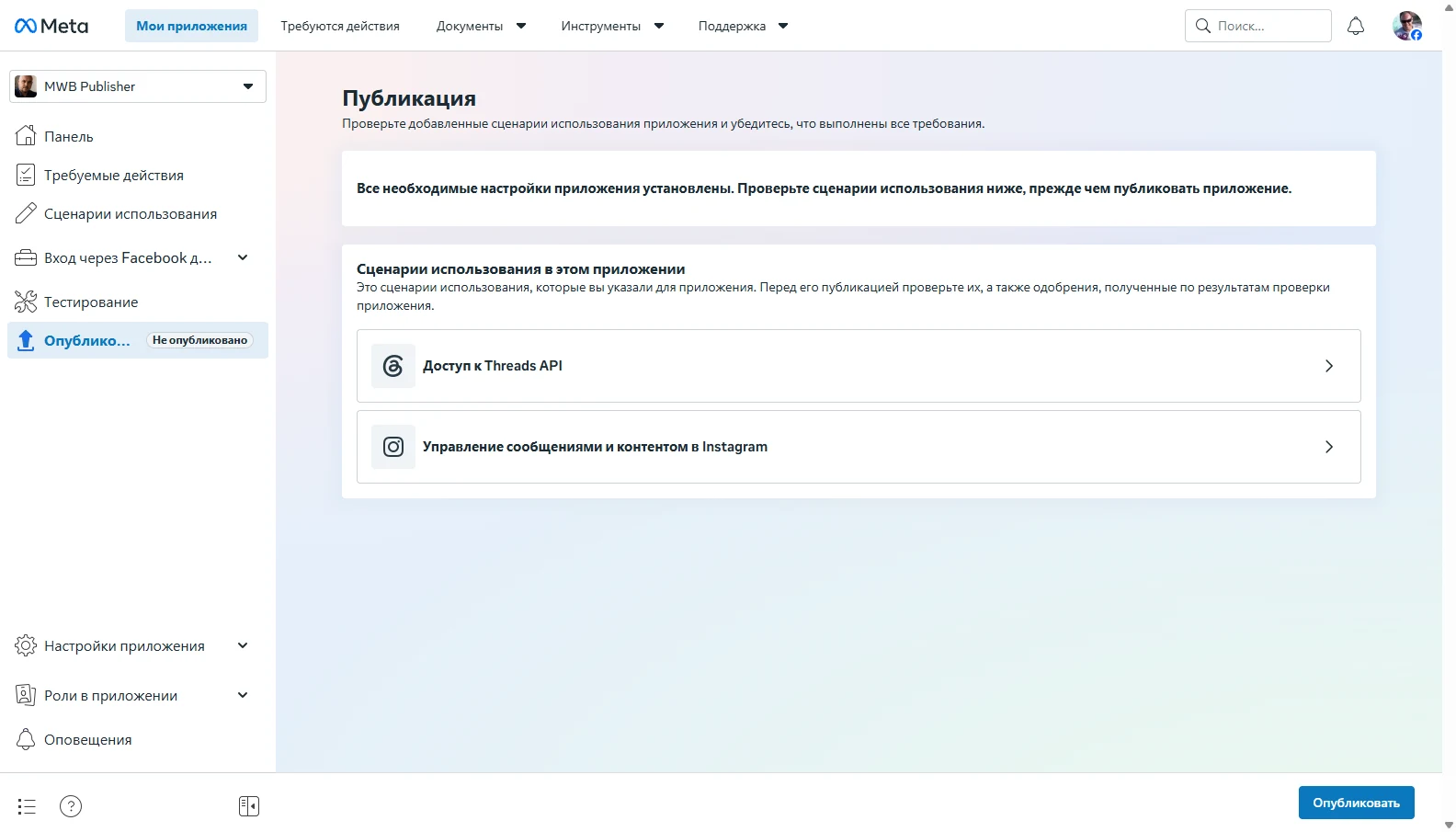Open the Требуются действия tab

tap(340, 26)
